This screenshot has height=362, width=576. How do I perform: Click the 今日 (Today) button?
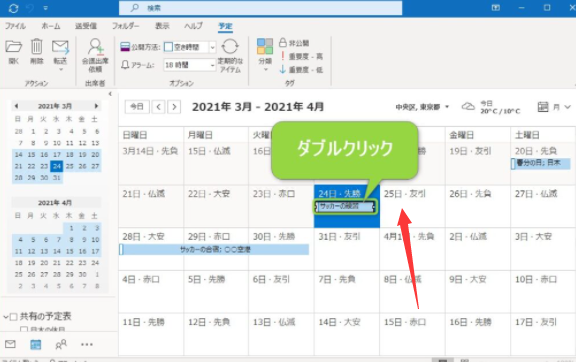click(x=137, y=107)
